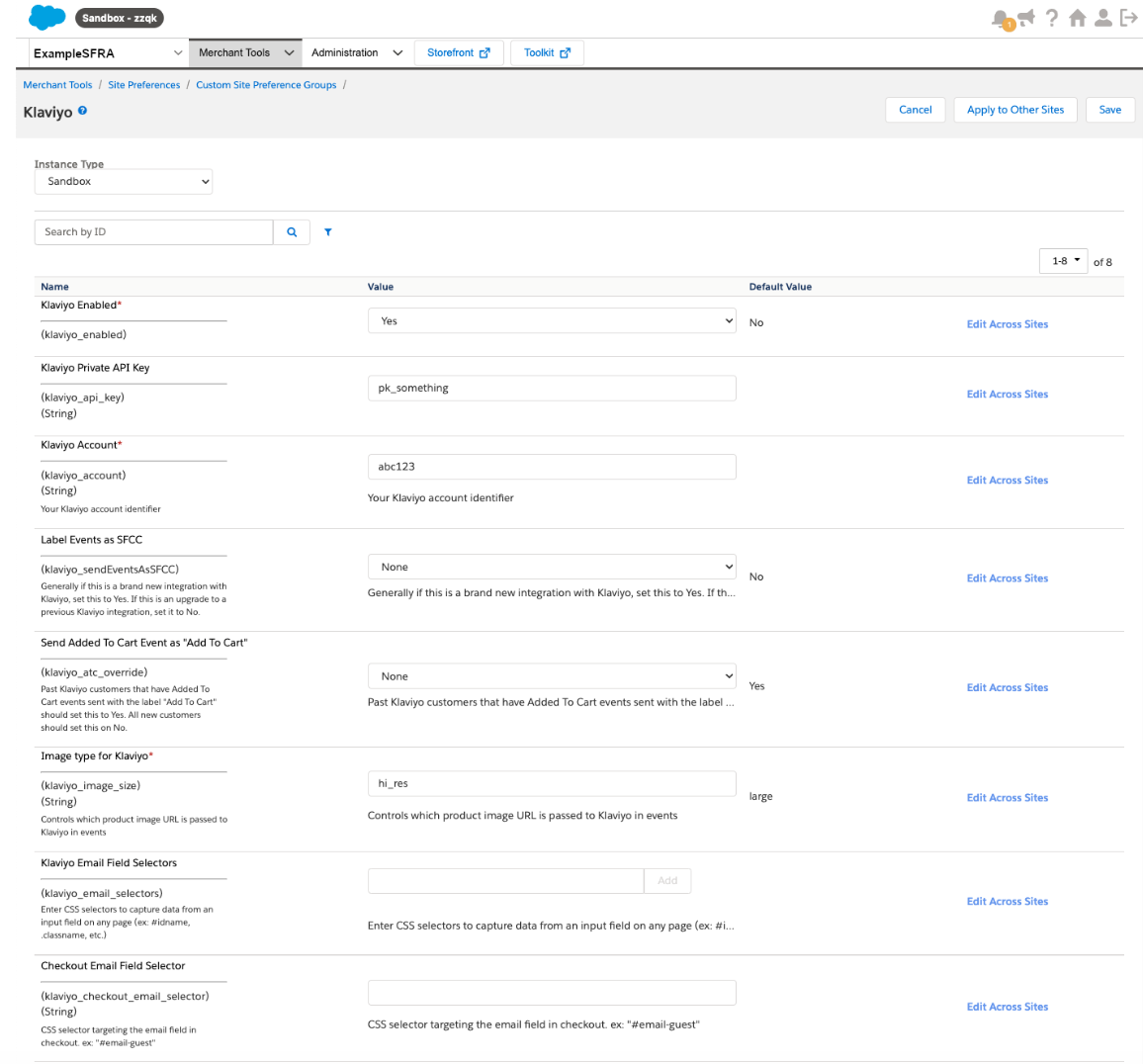This screenshot has height=1064, width=1143.
Task: Open help via question mark icon
Action: click(x=1052, y=18)
